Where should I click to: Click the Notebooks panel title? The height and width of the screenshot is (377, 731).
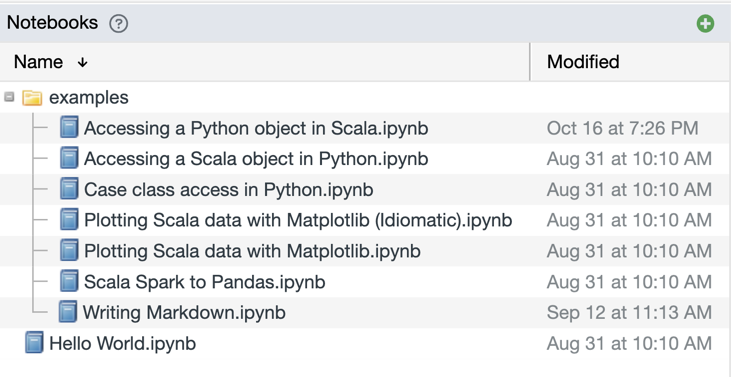pos(52,22)
